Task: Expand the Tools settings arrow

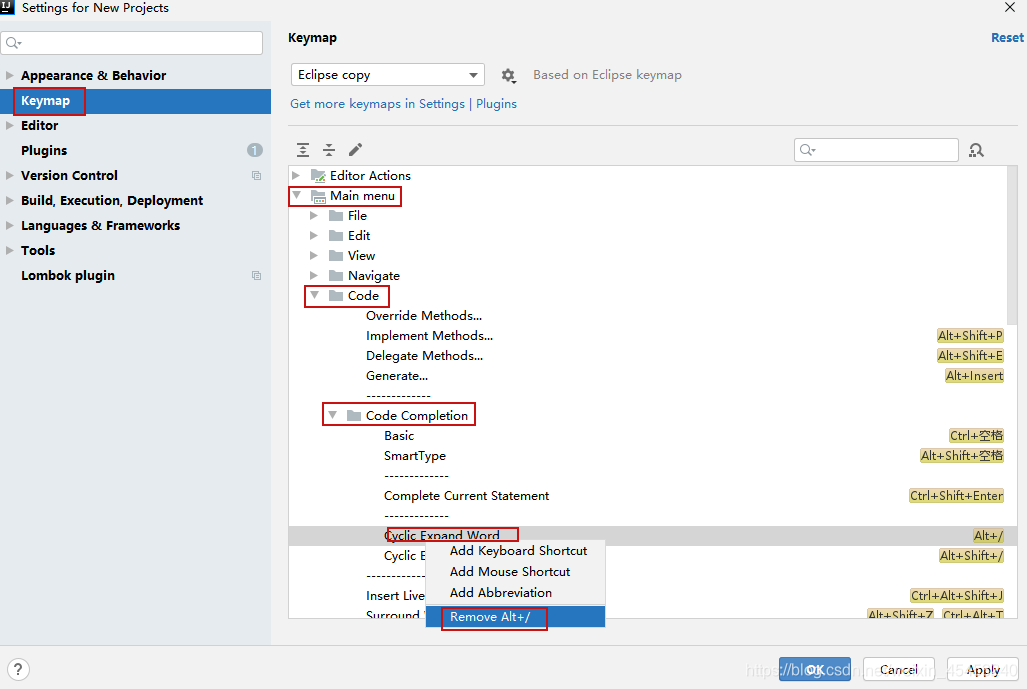Action: click(x=9, y=250)
